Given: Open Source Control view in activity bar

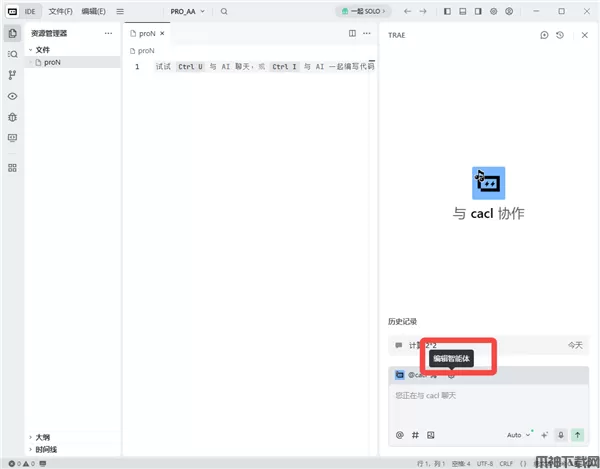Looking at the screenshot, I should 12,75.
